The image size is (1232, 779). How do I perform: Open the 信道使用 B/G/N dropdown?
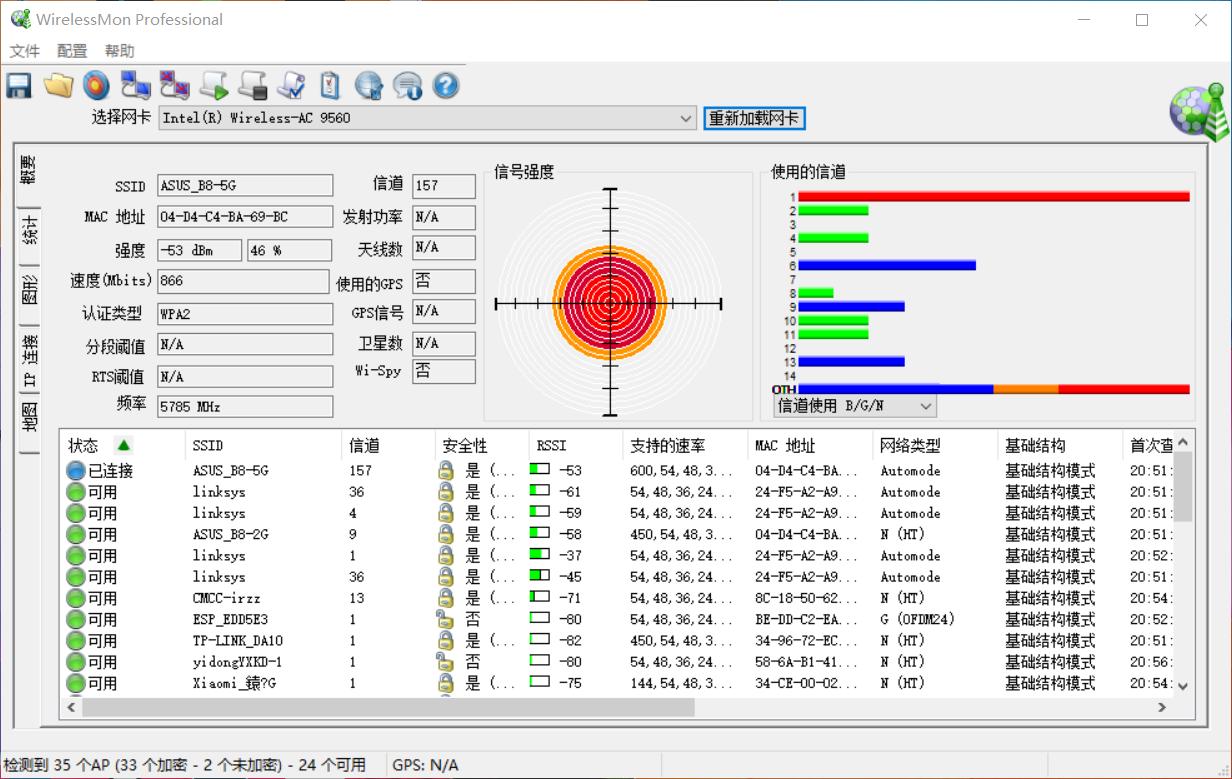pyautogui.click(x=928, y=405)
